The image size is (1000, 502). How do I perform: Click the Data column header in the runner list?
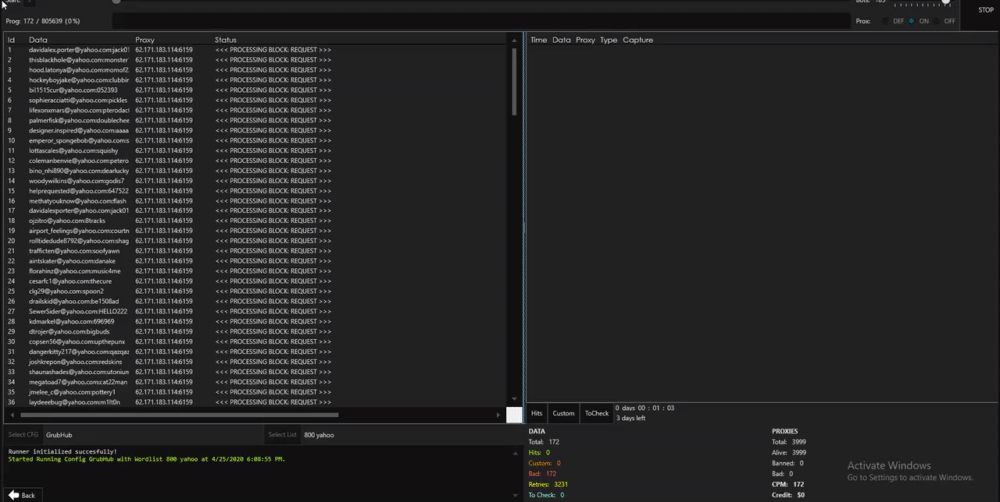[38, 40]
